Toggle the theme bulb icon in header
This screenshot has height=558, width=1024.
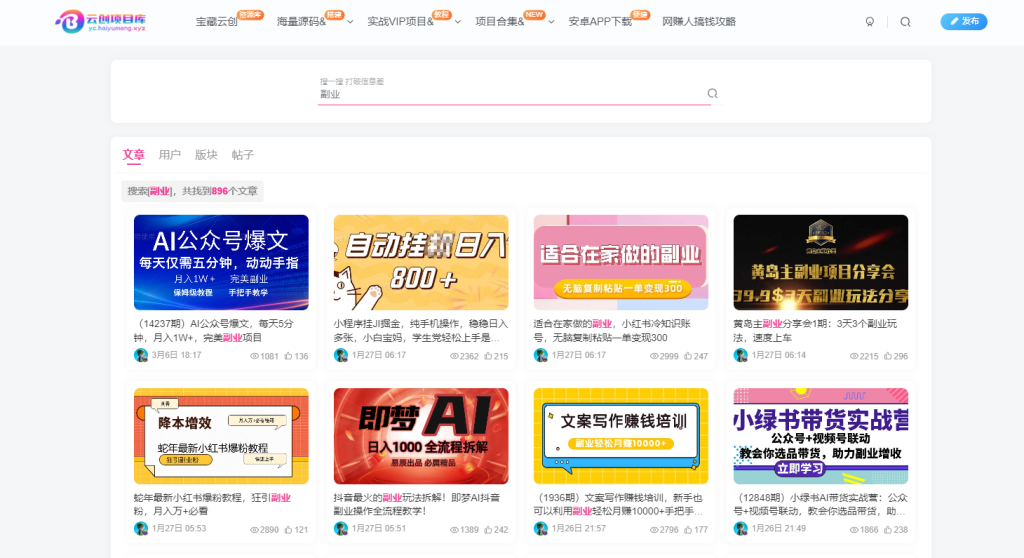pos(869,22)
